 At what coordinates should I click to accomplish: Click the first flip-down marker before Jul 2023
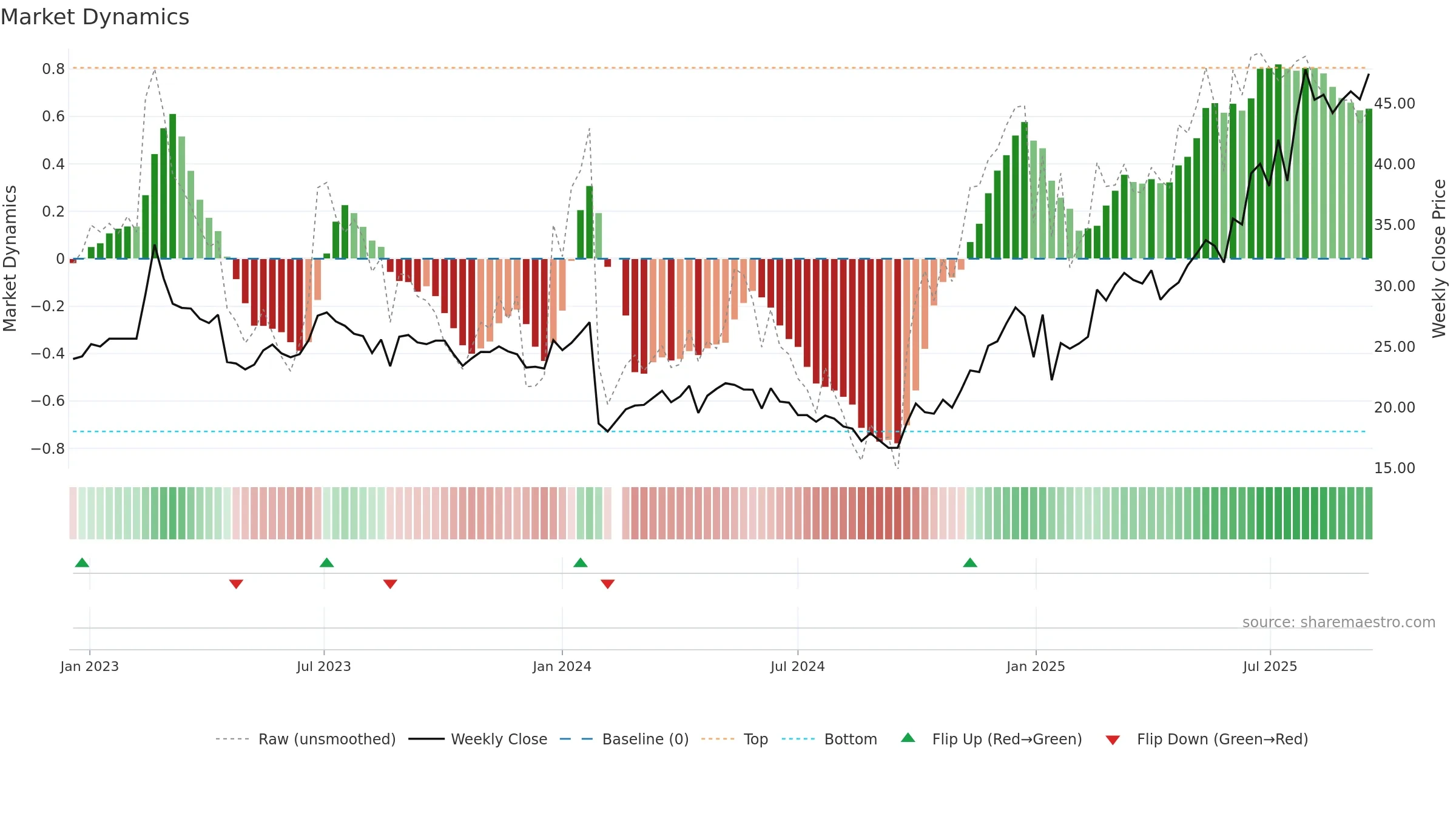click(x=236, y=584)
